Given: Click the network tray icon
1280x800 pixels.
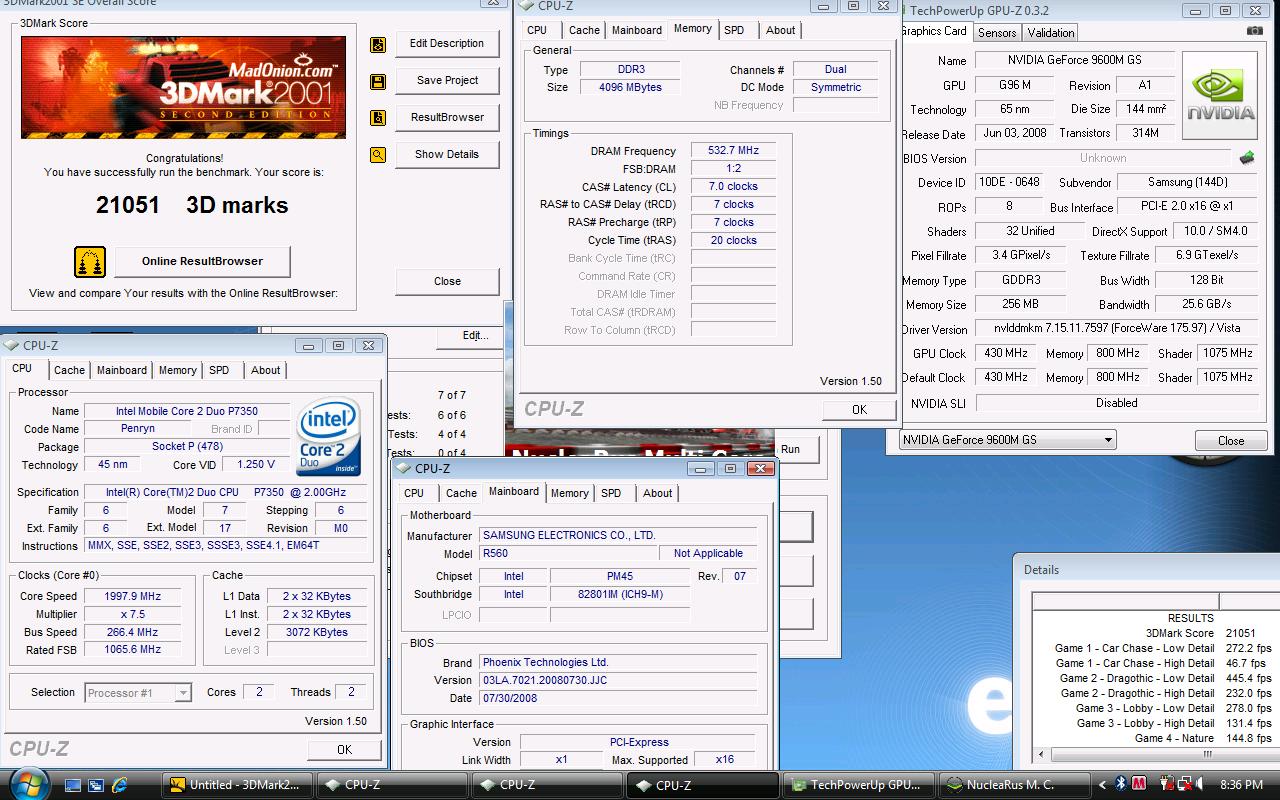Looking at the screenshot, I should (x=1186, y=785).
